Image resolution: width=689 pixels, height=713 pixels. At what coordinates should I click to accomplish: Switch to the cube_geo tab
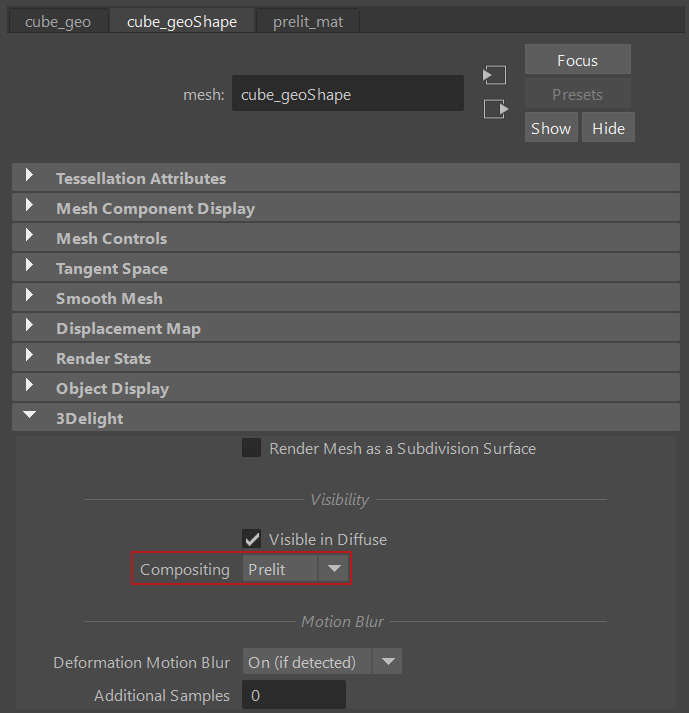pyautogui.click(x=58, y=21)
